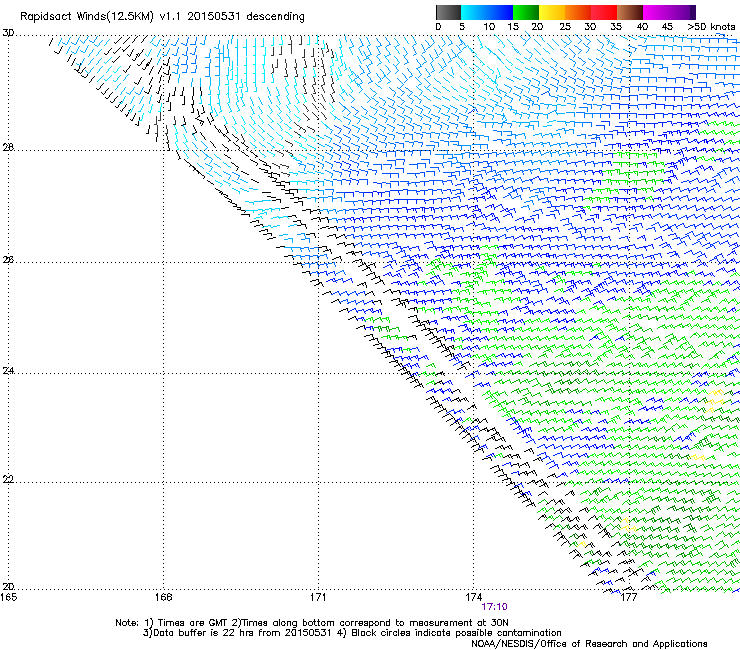This screenshot has height=650, width=740.
Task: Click the longitude label '174'
Action: [473, 597]
